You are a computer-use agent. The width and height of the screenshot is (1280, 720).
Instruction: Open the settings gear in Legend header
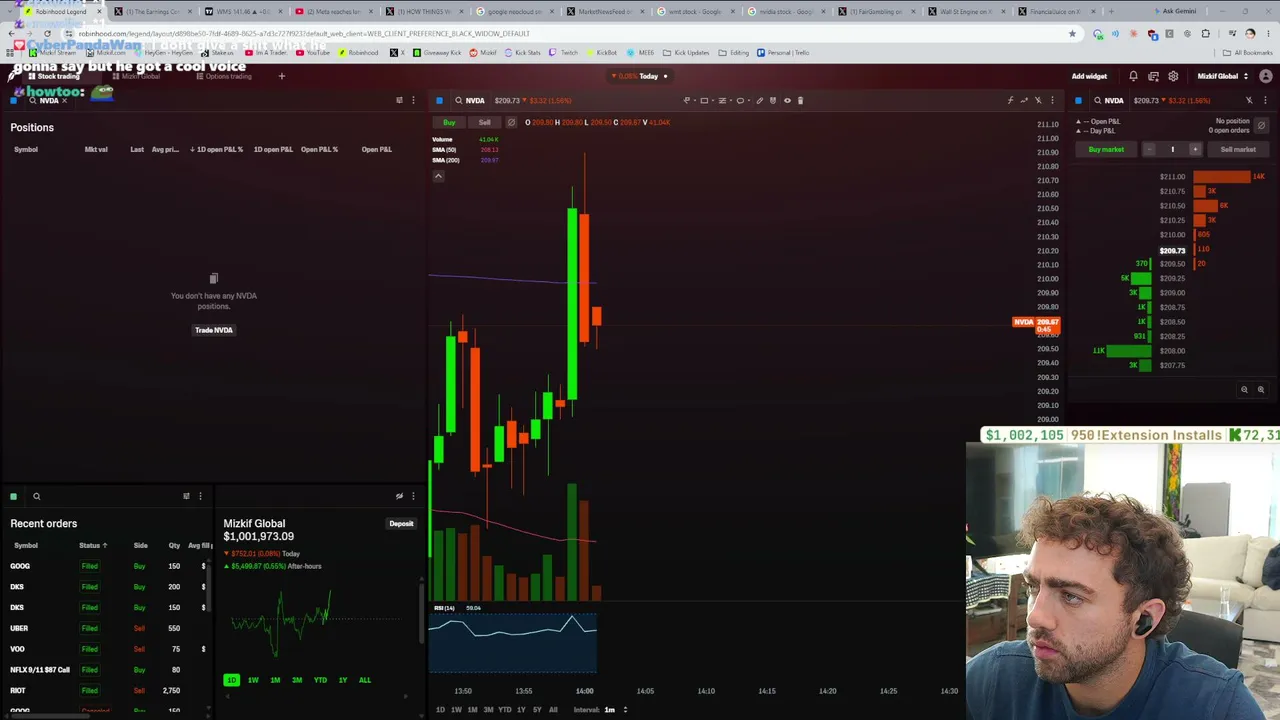point(1173,76)
